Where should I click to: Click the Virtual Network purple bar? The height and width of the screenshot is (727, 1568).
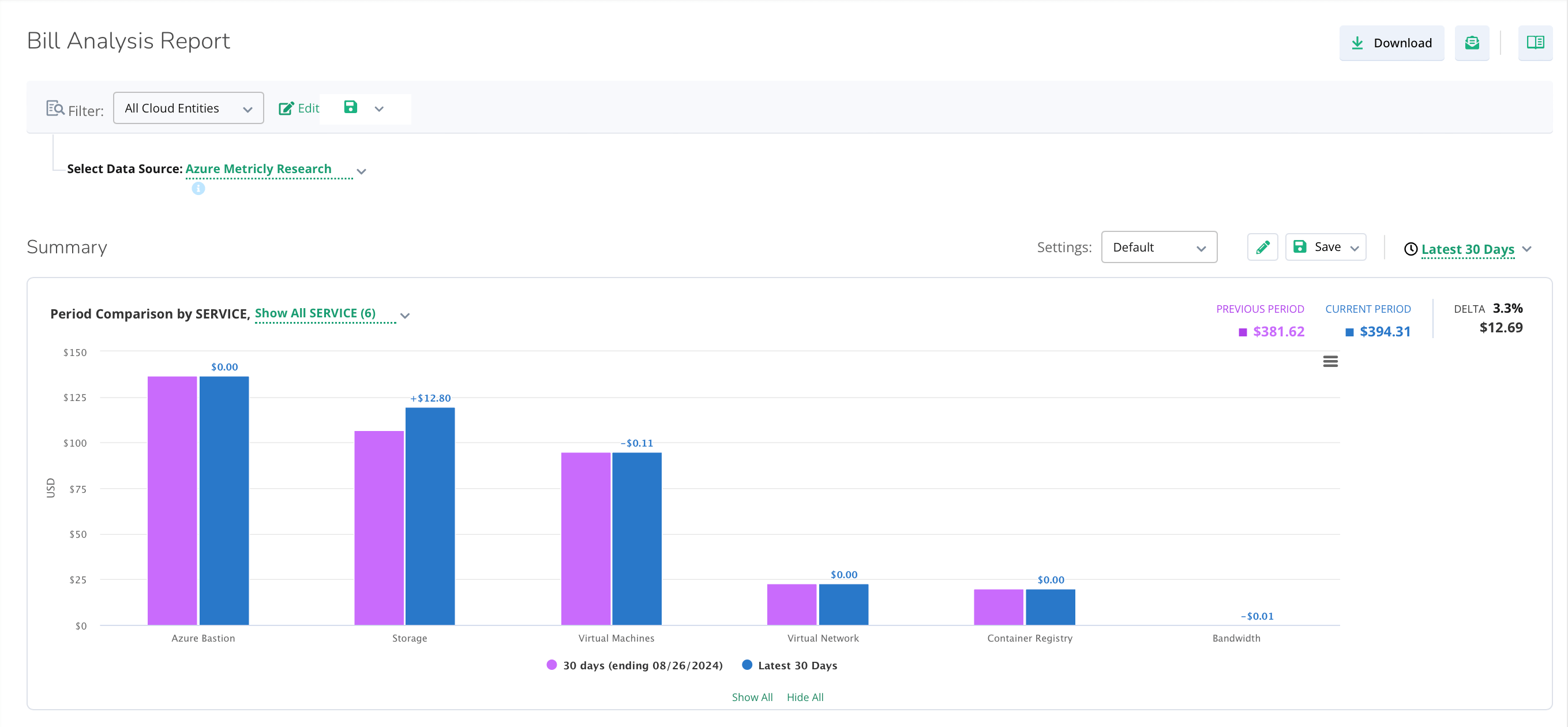(x=791, y=605)
